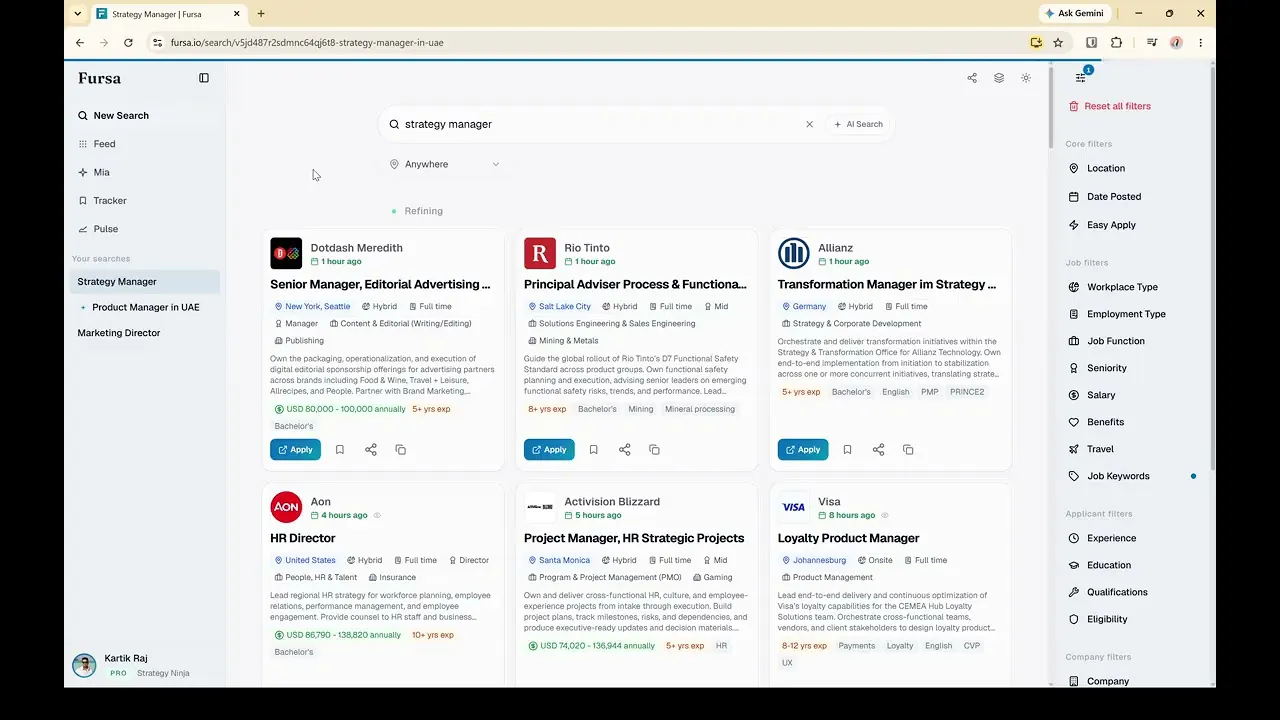The image size is (1280, 720).
Task: Open the share icon in the top bar
Action: point(972,78)
